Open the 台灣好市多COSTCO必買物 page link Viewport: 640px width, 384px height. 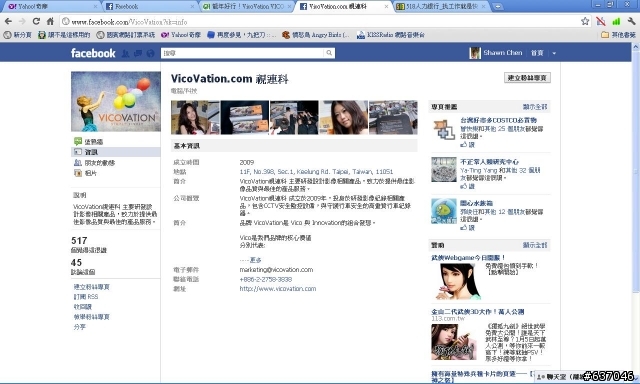pos(498,120)
